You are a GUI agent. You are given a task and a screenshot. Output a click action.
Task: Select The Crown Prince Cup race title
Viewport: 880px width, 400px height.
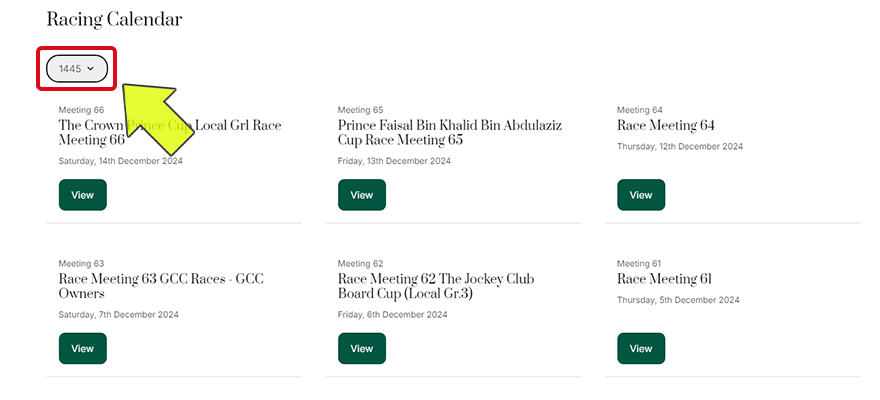[170, 133]
